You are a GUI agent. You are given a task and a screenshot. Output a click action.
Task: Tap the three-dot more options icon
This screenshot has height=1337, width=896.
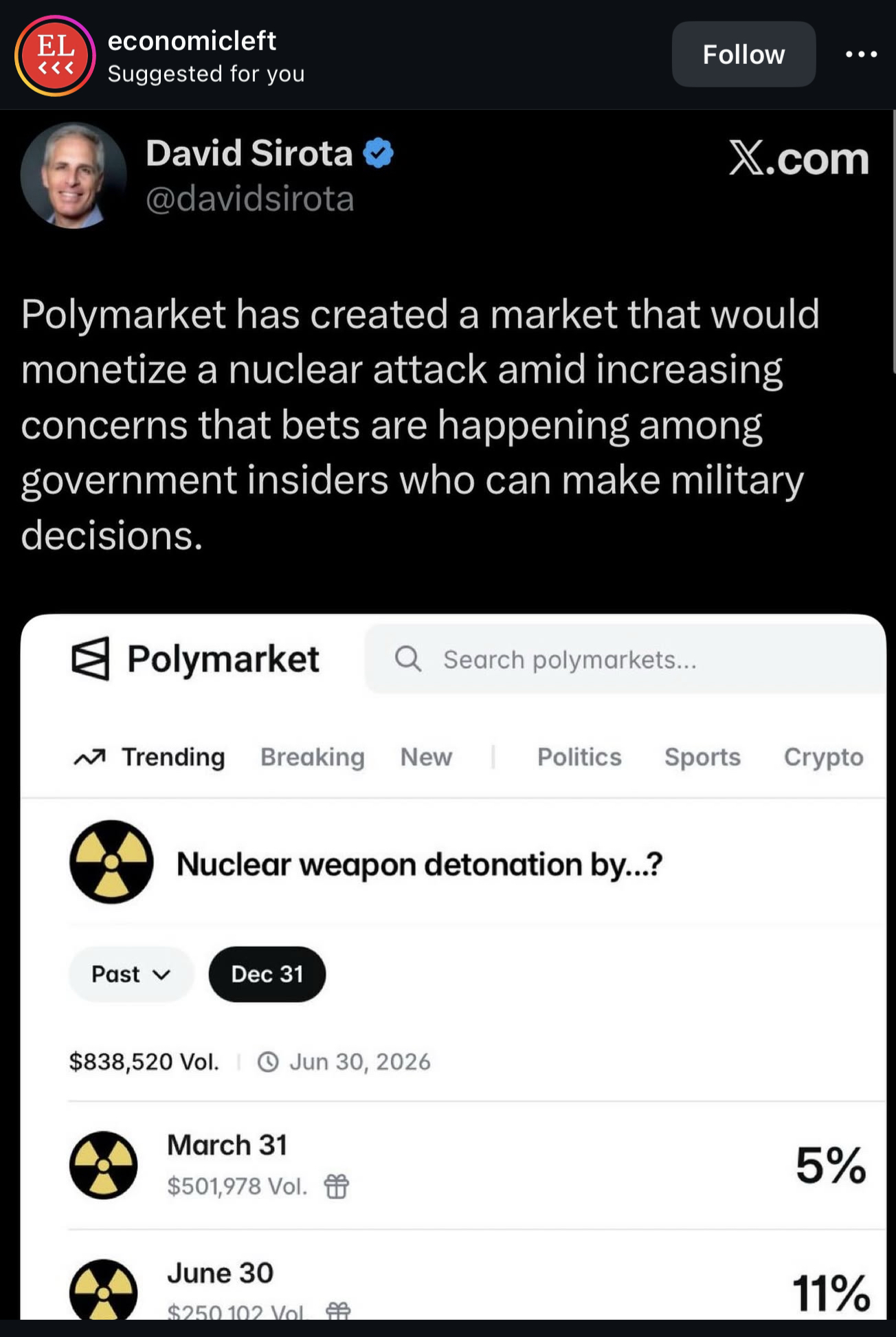[861, 54]
